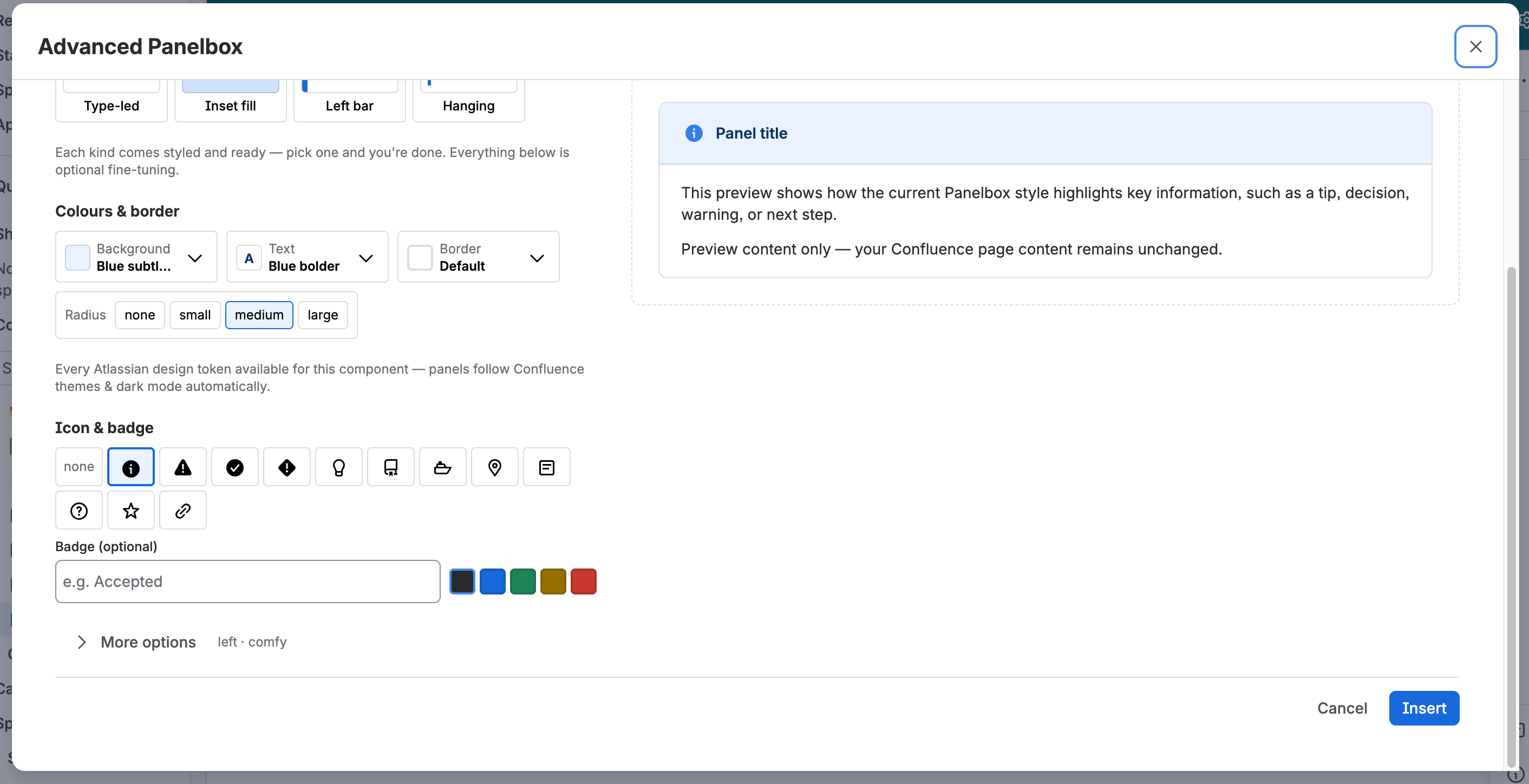The height and width of the screenshot is (784, 1529).
Task: Close the Advanced Panelbox dialog
Action: 1475,46
